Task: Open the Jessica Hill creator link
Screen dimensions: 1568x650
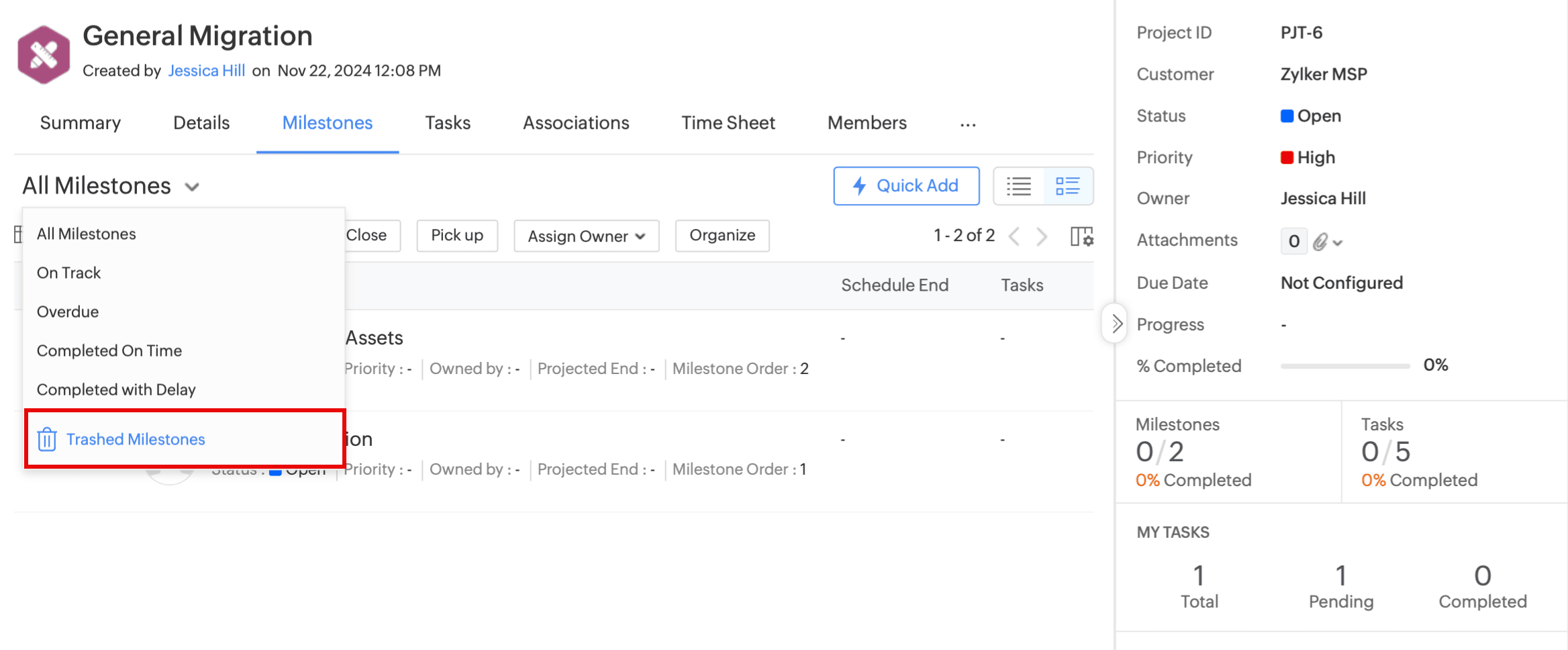Action: [x=206, y=71]
